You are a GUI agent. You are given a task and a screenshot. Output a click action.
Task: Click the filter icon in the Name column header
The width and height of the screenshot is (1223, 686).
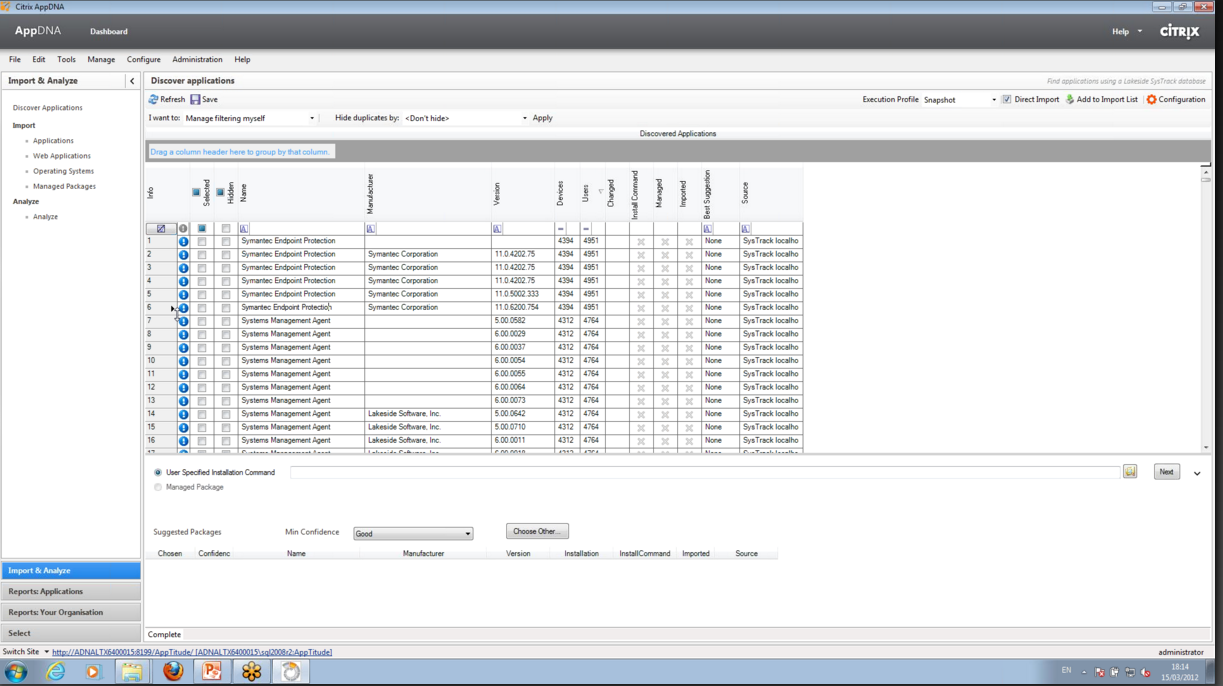click(245, 228)
